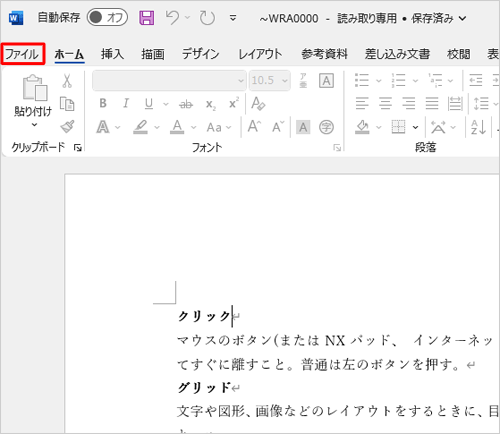
Task: Open the highlight color dropdown arrow
Action: [x=157, y=127]
